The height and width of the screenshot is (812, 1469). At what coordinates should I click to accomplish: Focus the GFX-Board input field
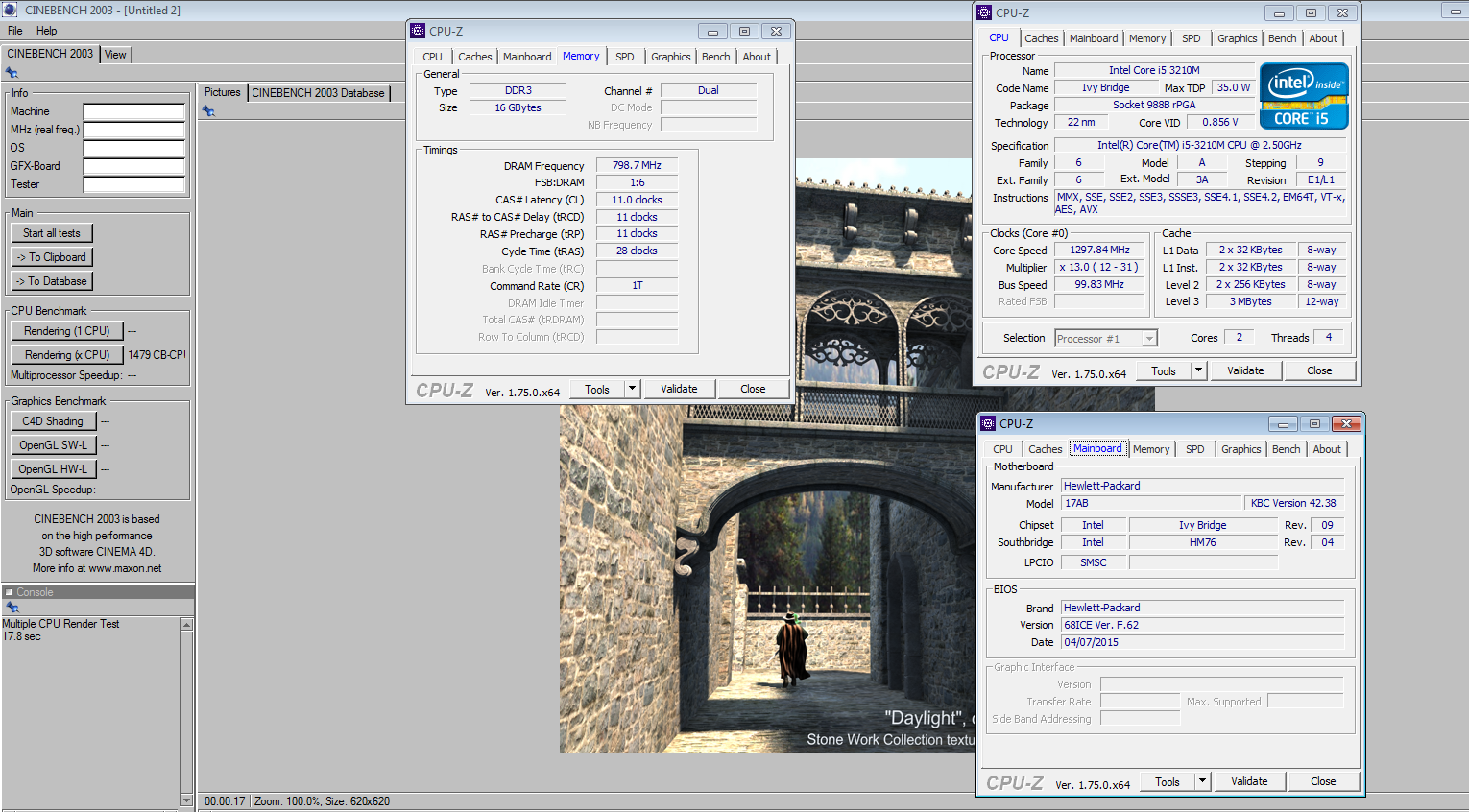click(x=133, y=166)
